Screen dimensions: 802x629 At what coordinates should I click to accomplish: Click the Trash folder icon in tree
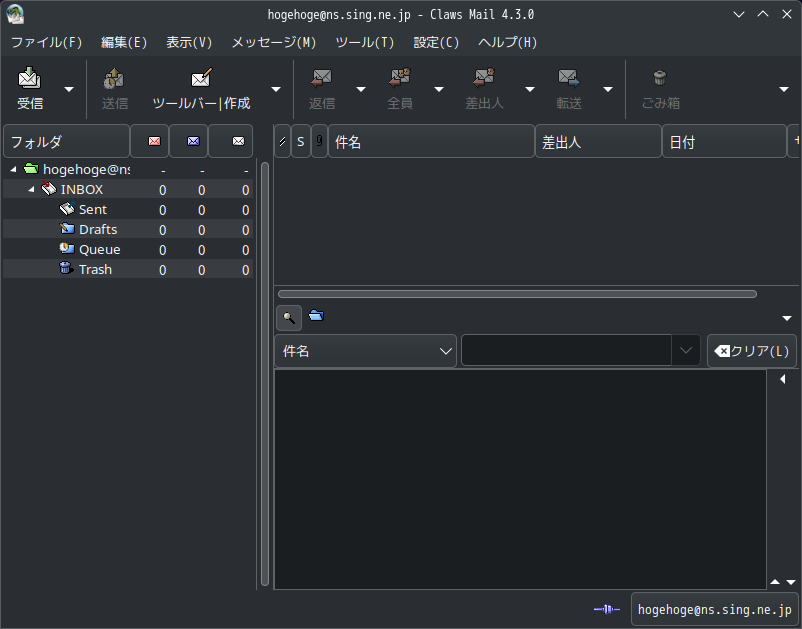coord(66,269)
